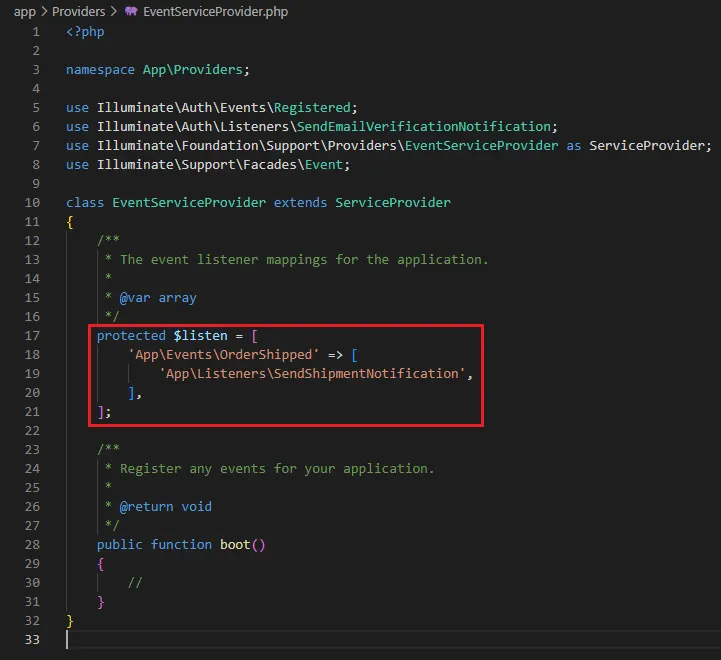This screenshot has height=660, width=721.
Task: Click line number 28 in the gutter
Action: pyautogui.click(x=32, y=545)
